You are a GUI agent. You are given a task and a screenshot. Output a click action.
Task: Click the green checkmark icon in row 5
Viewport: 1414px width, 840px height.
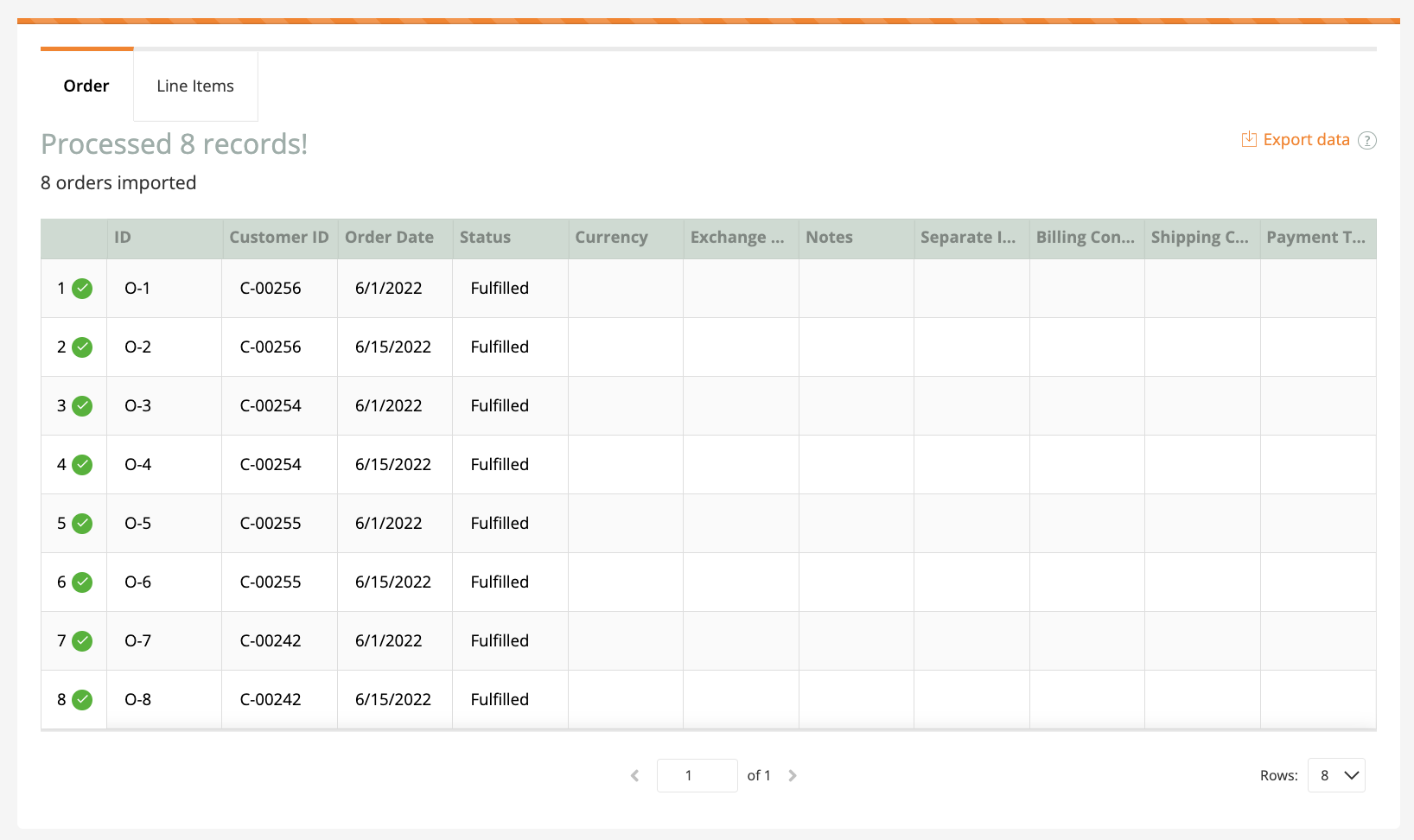click(x=82, y=524)
